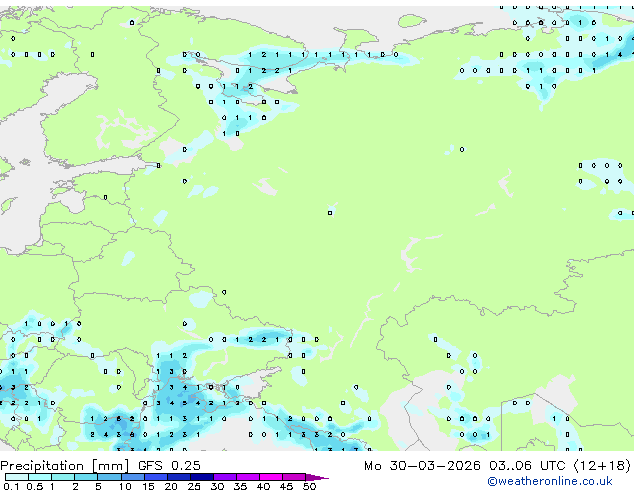Viewport: 634px width, 490px height.
Task: Click the 20–25 mm legend color segment
Action: tap(178, 477)
